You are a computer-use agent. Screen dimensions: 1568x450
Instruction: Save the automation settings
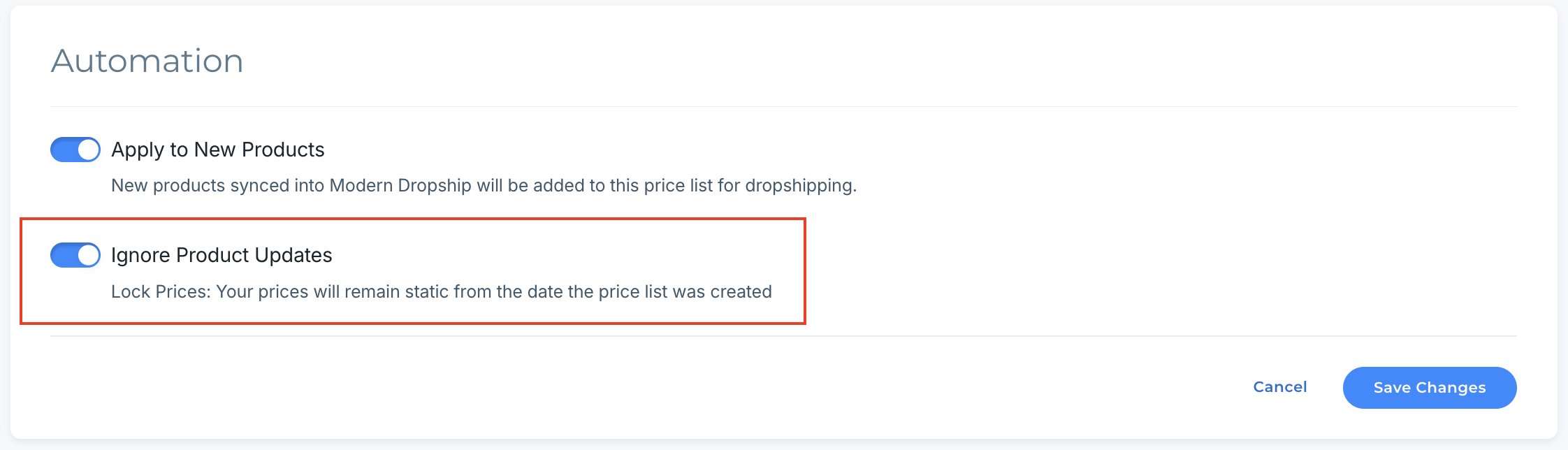tap(1429, 388)
